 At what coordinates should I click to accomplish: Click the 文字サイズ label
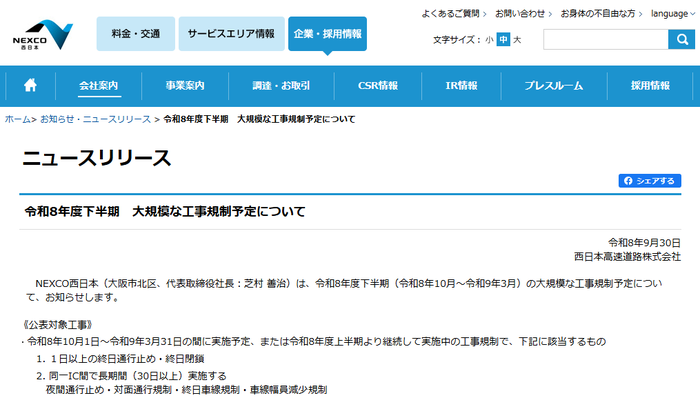pyautogui.click(x=456, y=40)
